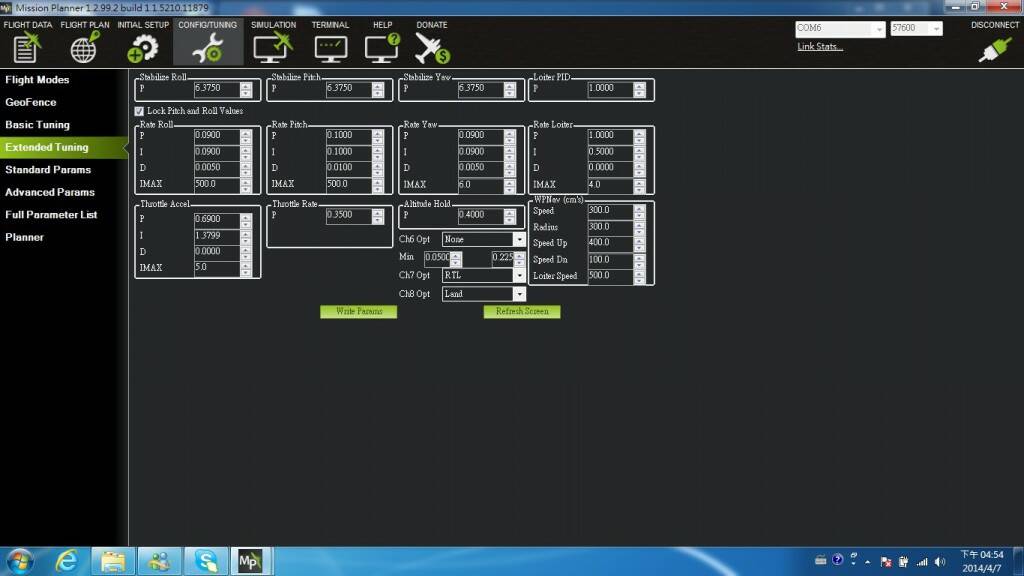1024x576 pixels.
Task: Select Basic Tuning in the sidebar
Action: [x=37, y=125]
